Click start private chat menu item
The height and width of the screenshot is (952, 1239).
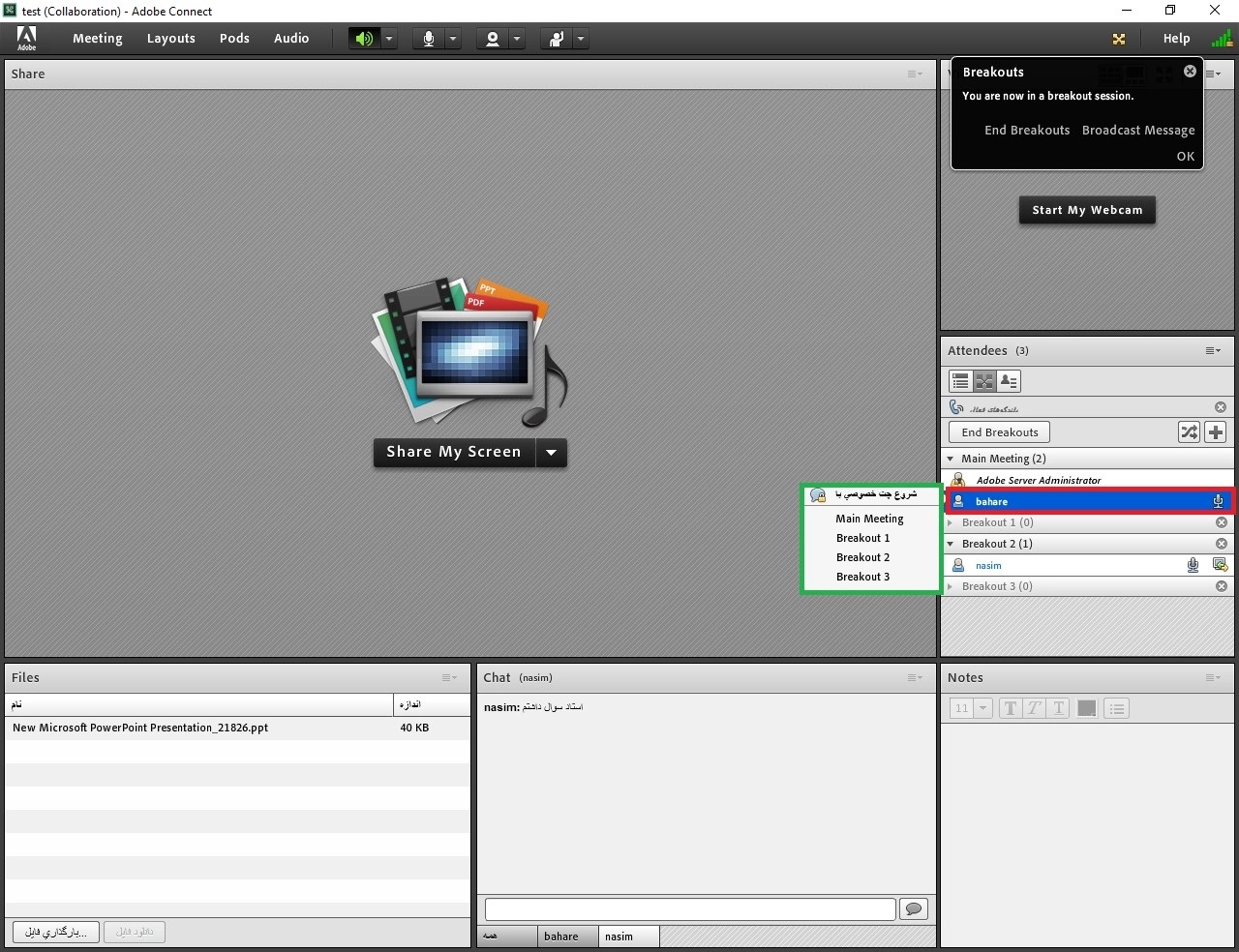871,495
